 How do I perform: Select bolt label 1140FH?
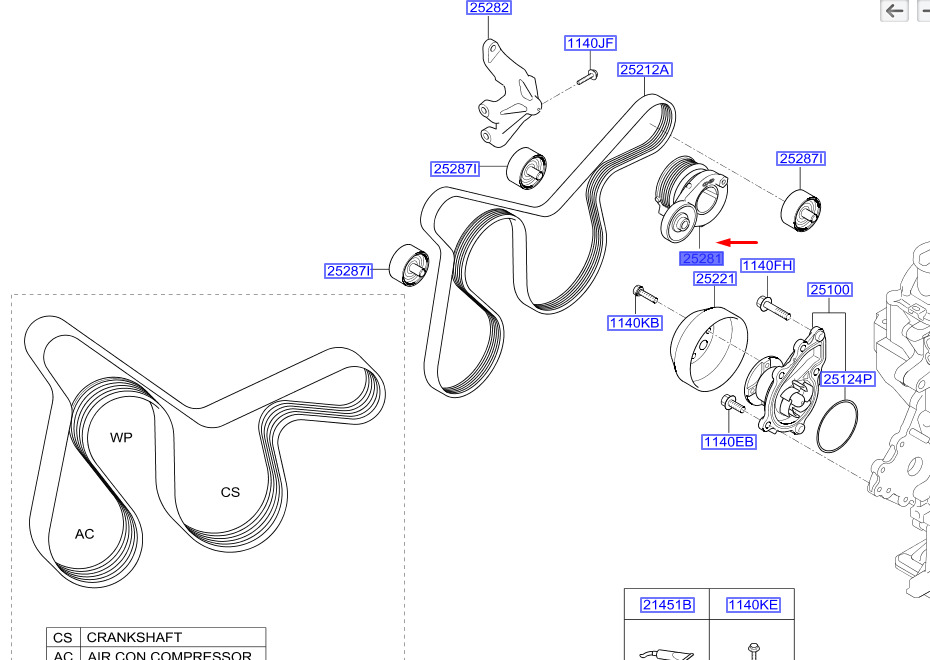click(x=767, y=266)
